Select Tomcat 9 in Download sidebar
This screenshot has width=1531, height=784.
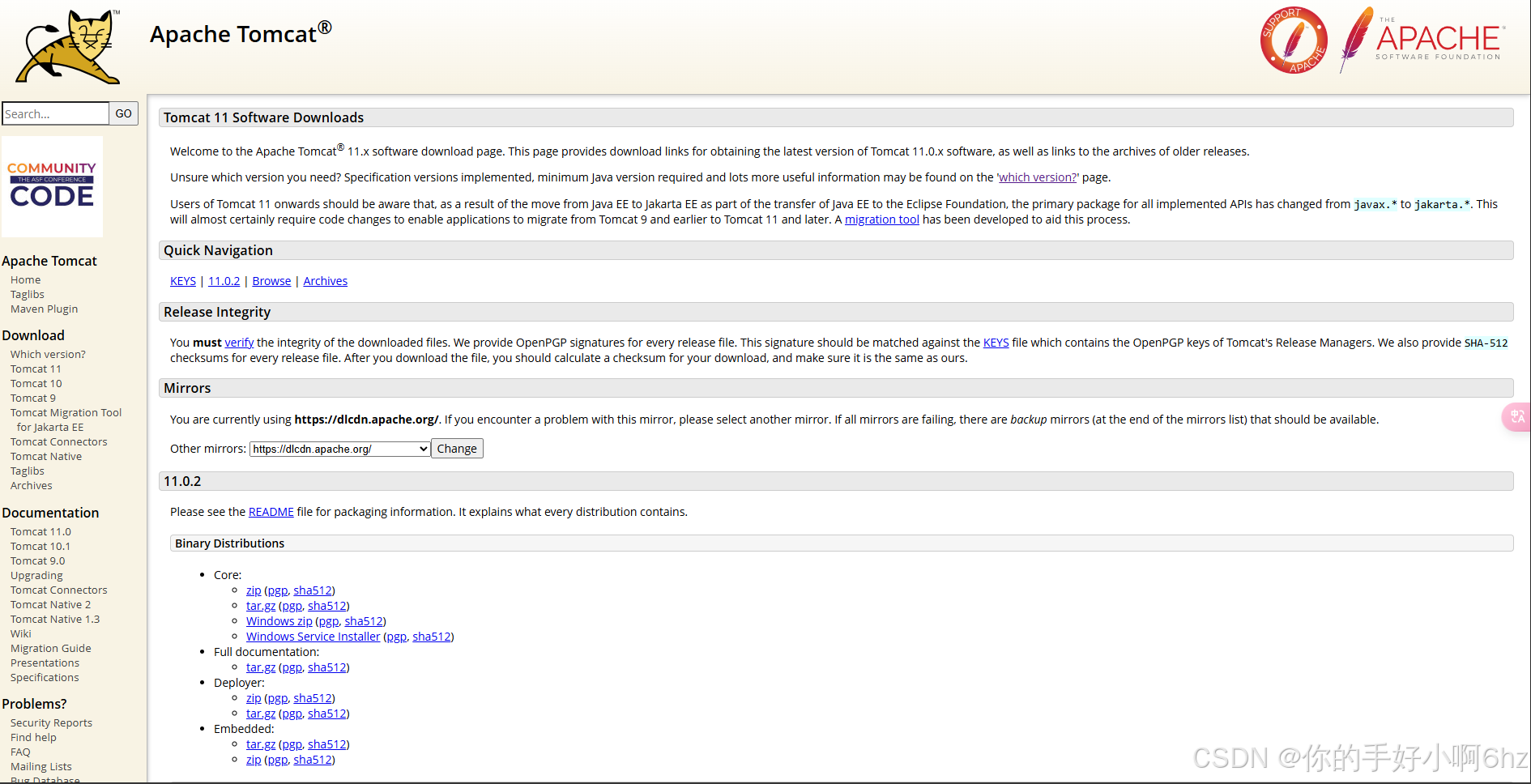(x=33, y=398)
